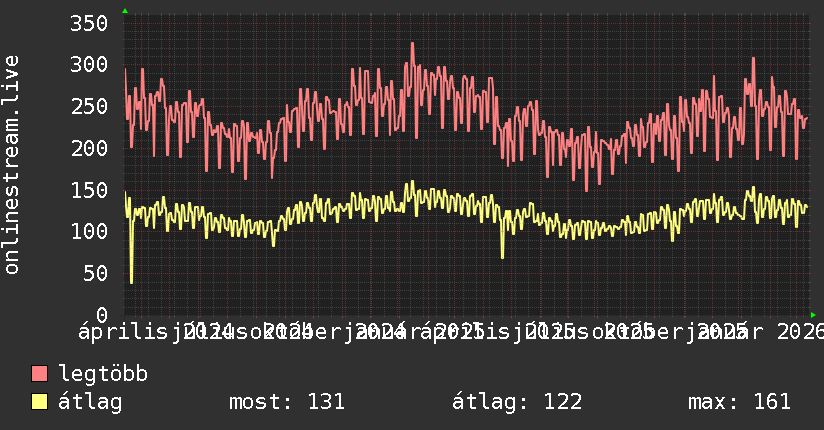This screenshot has height=430, width=824.
Task: Click the 300 y-axis label
Action: point(89,65)
